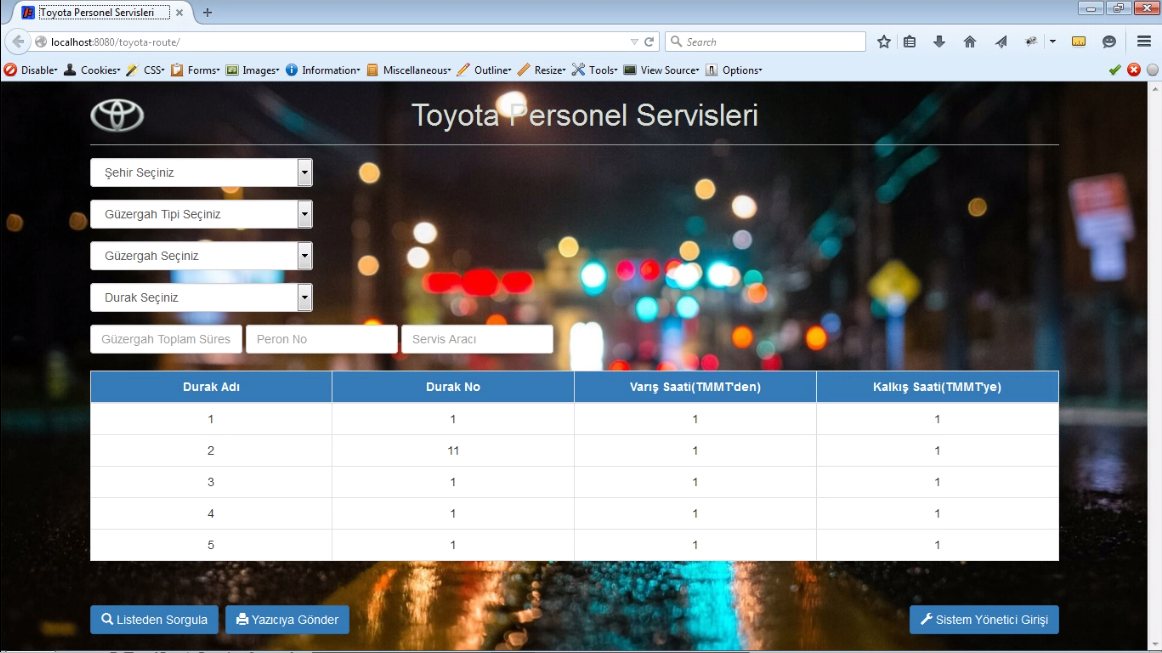Click the Kalkış Saati(TMMT'ye) column header
The width and height of the screenshot is (1162, 653).
click(x=937, y=387)
